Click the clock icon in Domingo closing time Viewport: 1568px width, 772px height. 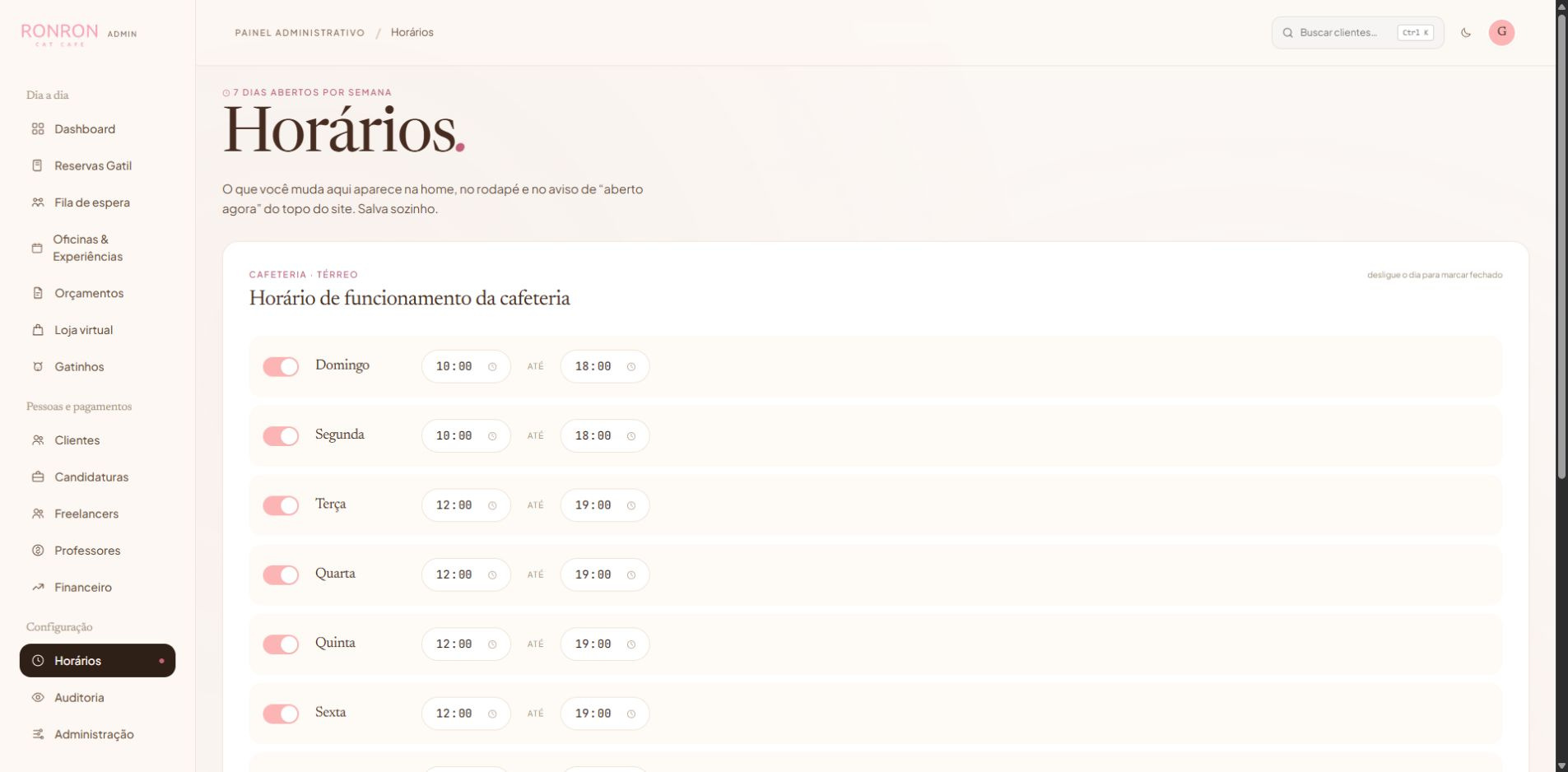click(631, 367)
